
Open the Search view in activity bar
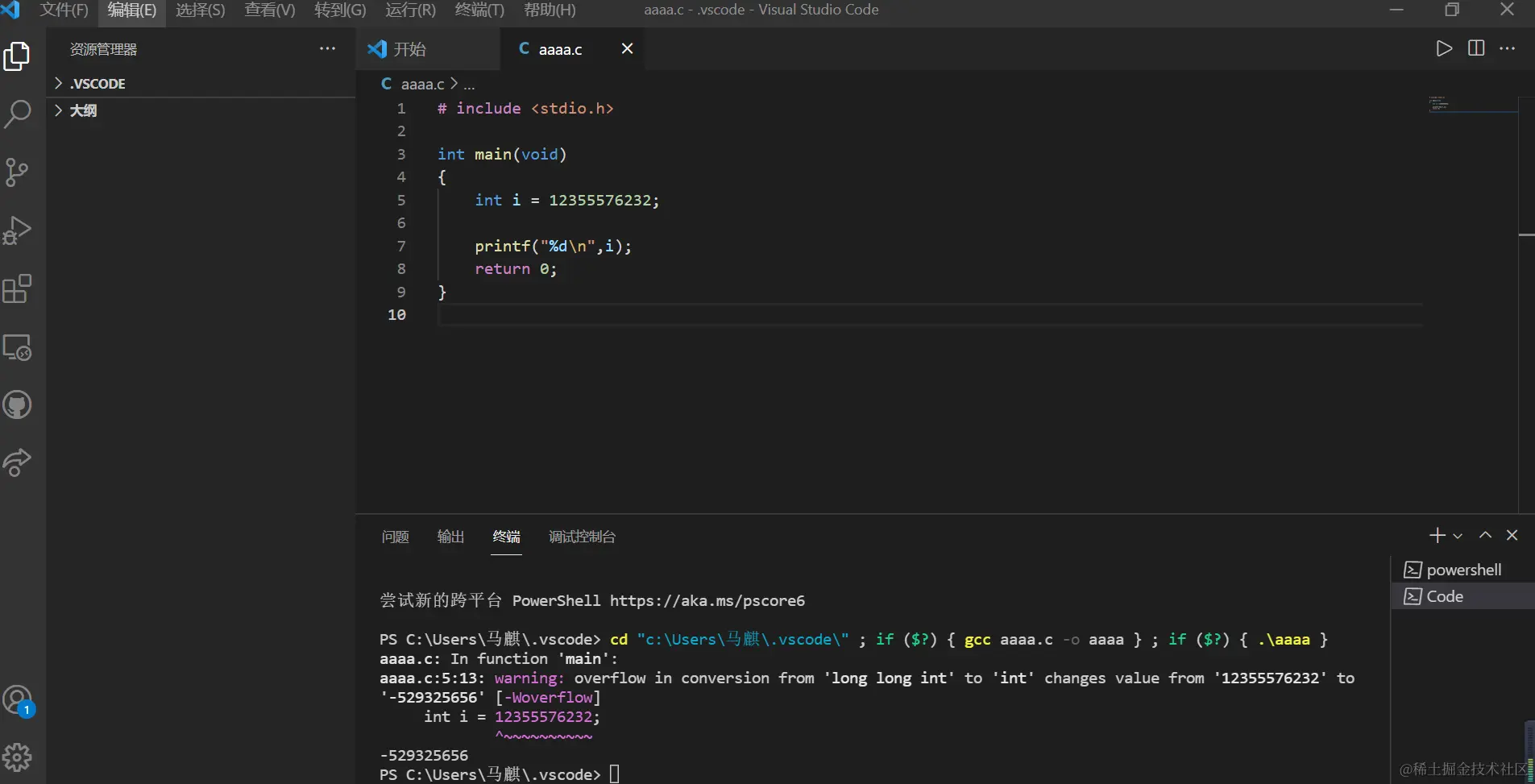click(17, 114)
